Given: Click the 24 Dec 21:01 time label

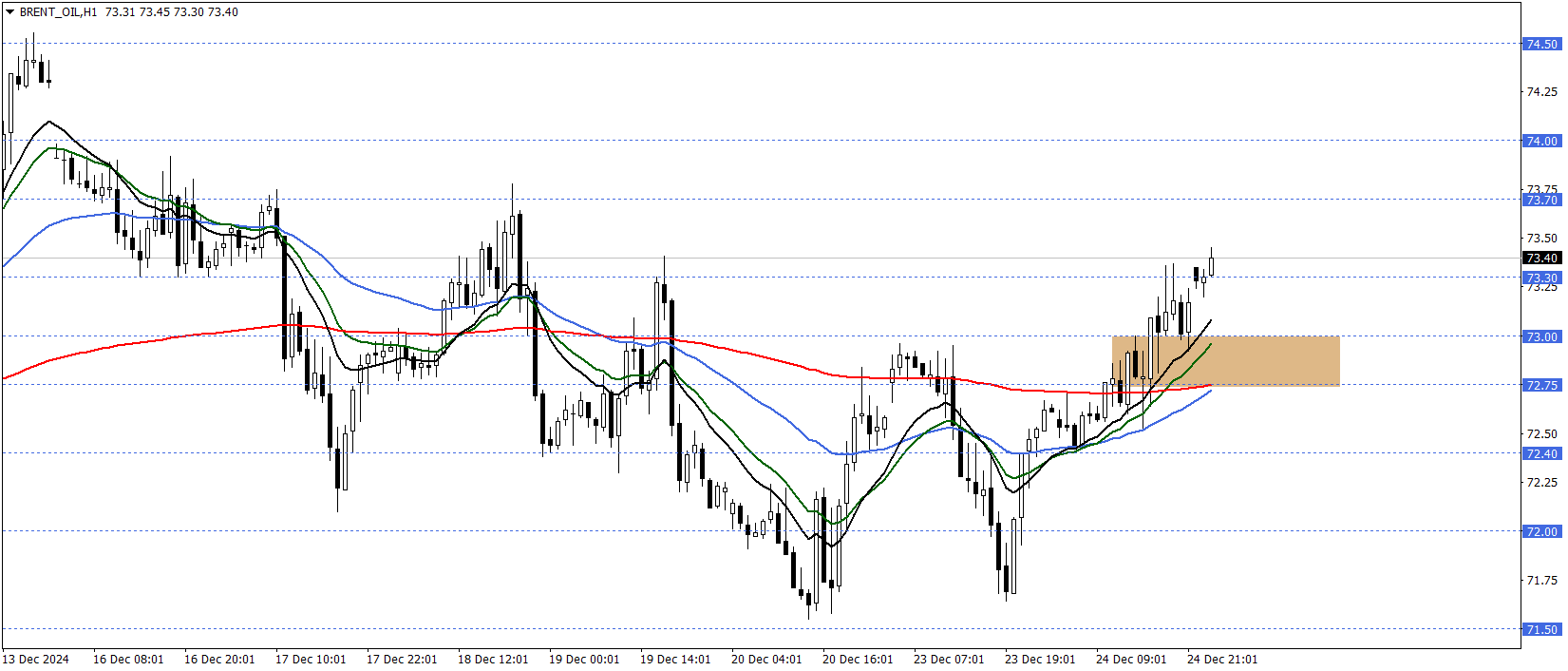Looking at the screenshot, I should [x=1222, y=660].
